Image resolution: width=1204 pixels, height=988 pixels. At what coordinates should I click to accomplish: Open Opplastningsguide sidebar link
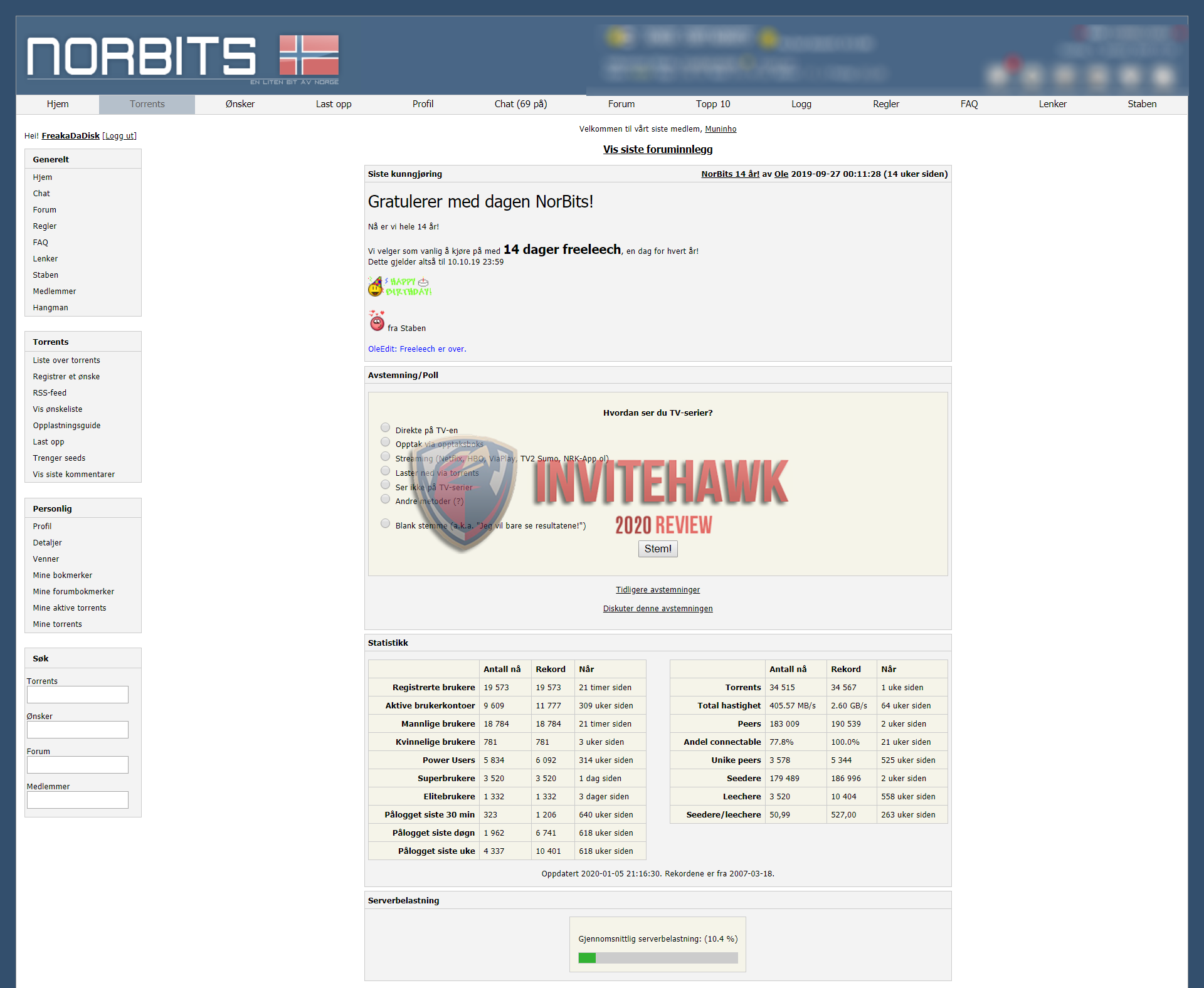point(66,426)
